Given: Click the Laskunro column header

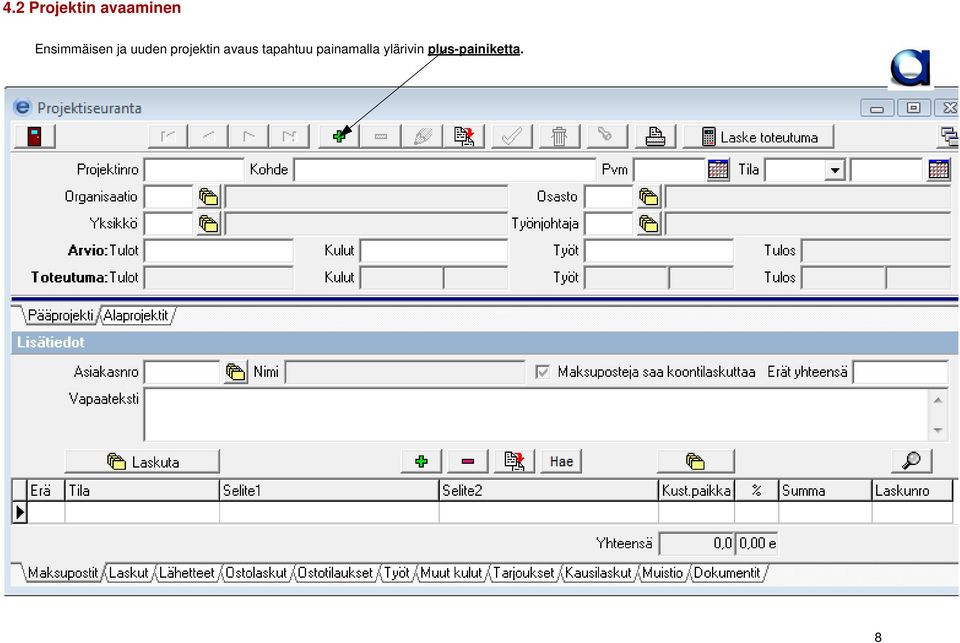Looking at the screenshot, I should click(912, 491).
